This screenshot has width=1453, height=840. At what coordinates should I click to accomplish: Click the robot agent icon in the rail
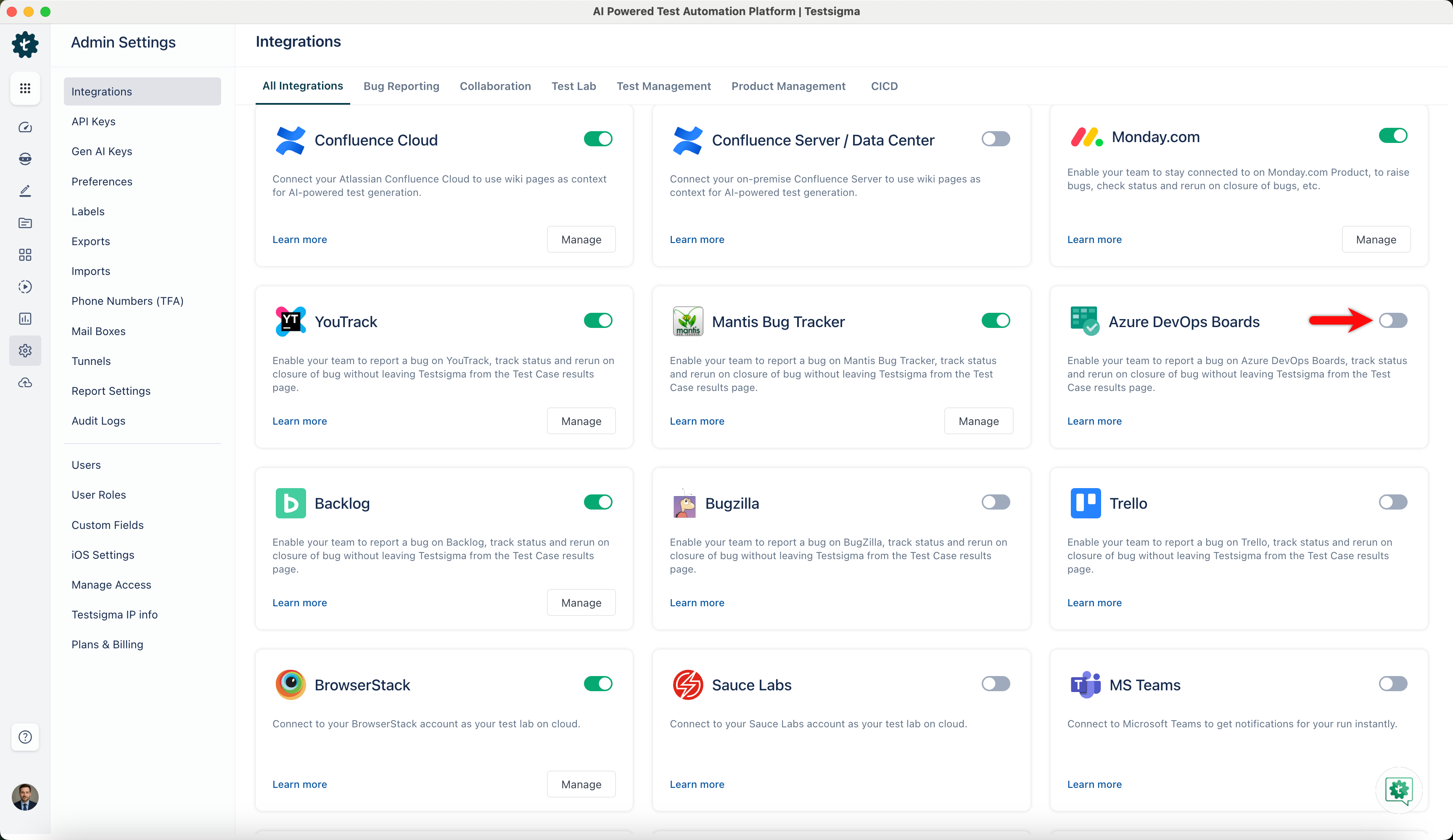[25, 158]
